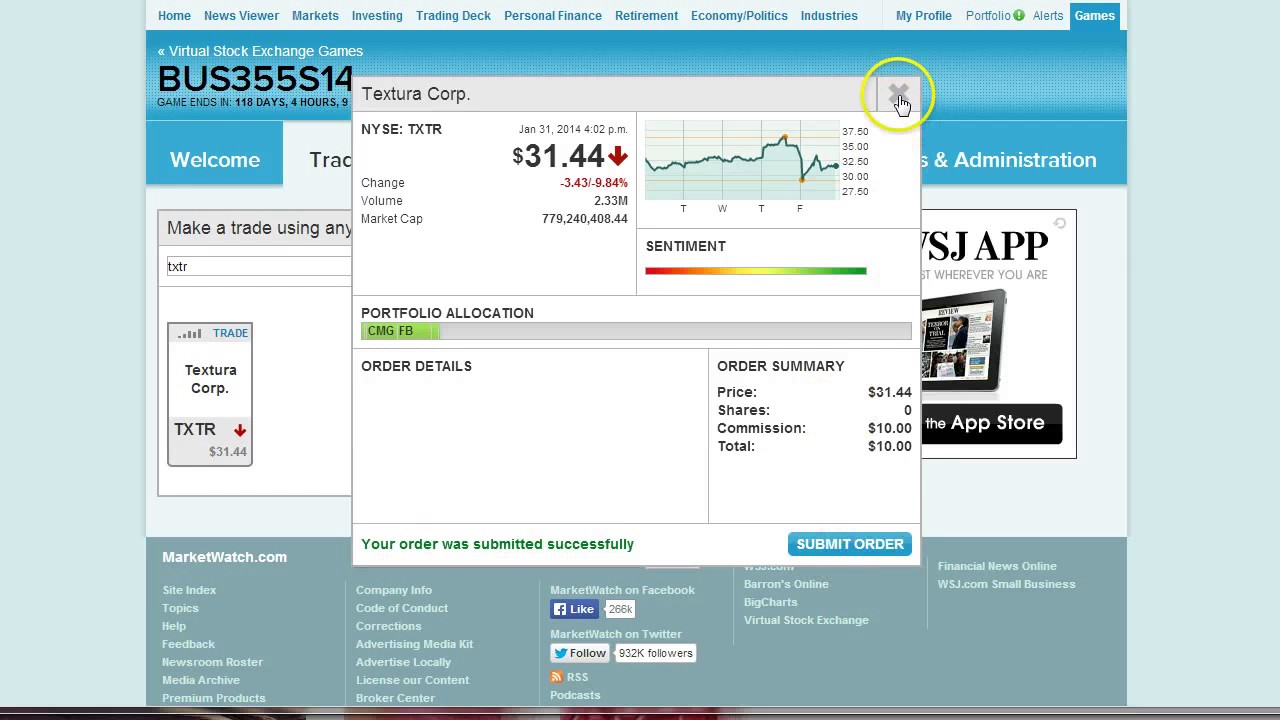
Task: Click the MarketWatch.com footer heading
Action: [224, 557]
